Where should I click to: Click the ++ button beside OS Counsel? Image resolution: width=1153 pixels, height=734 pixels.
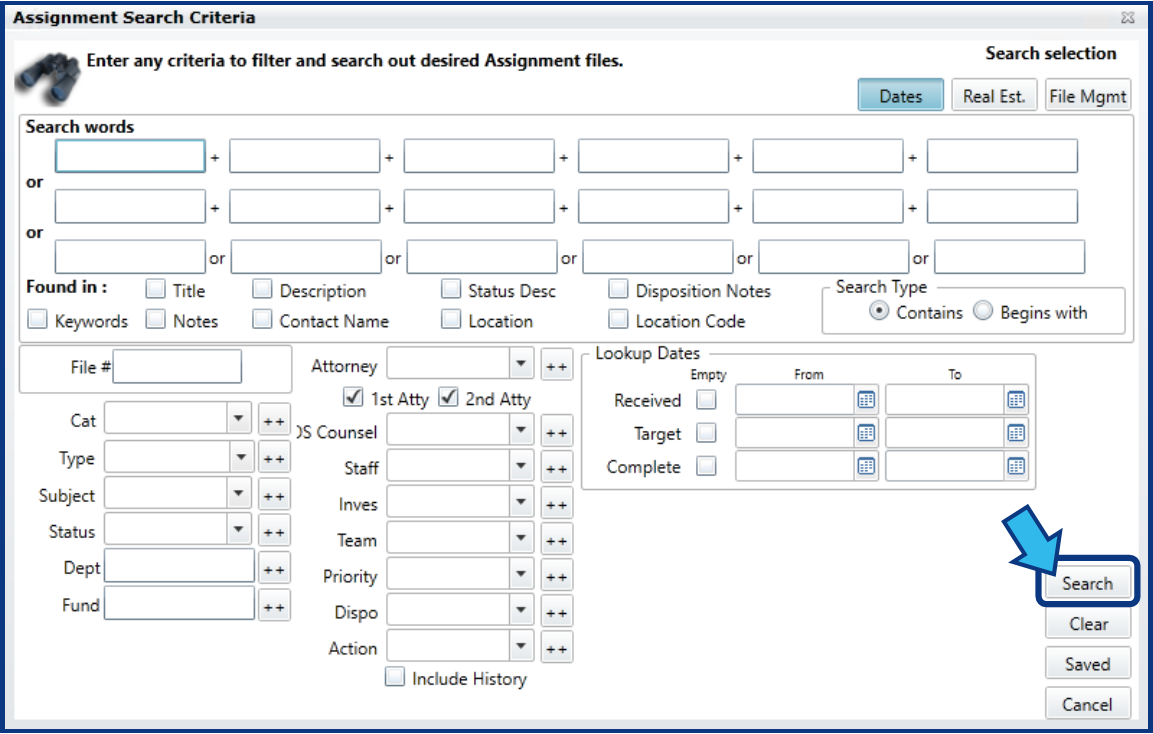[557, 432]
